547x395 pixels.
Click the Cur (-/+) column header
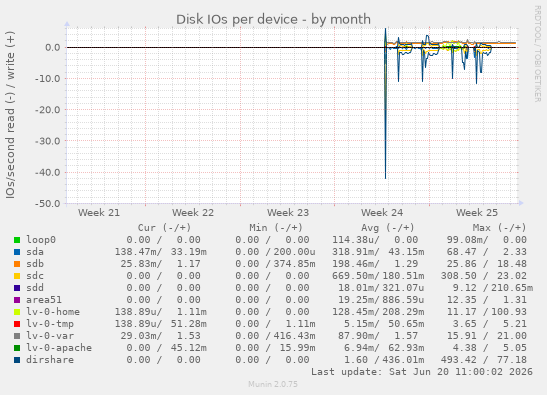click(164, 228)
